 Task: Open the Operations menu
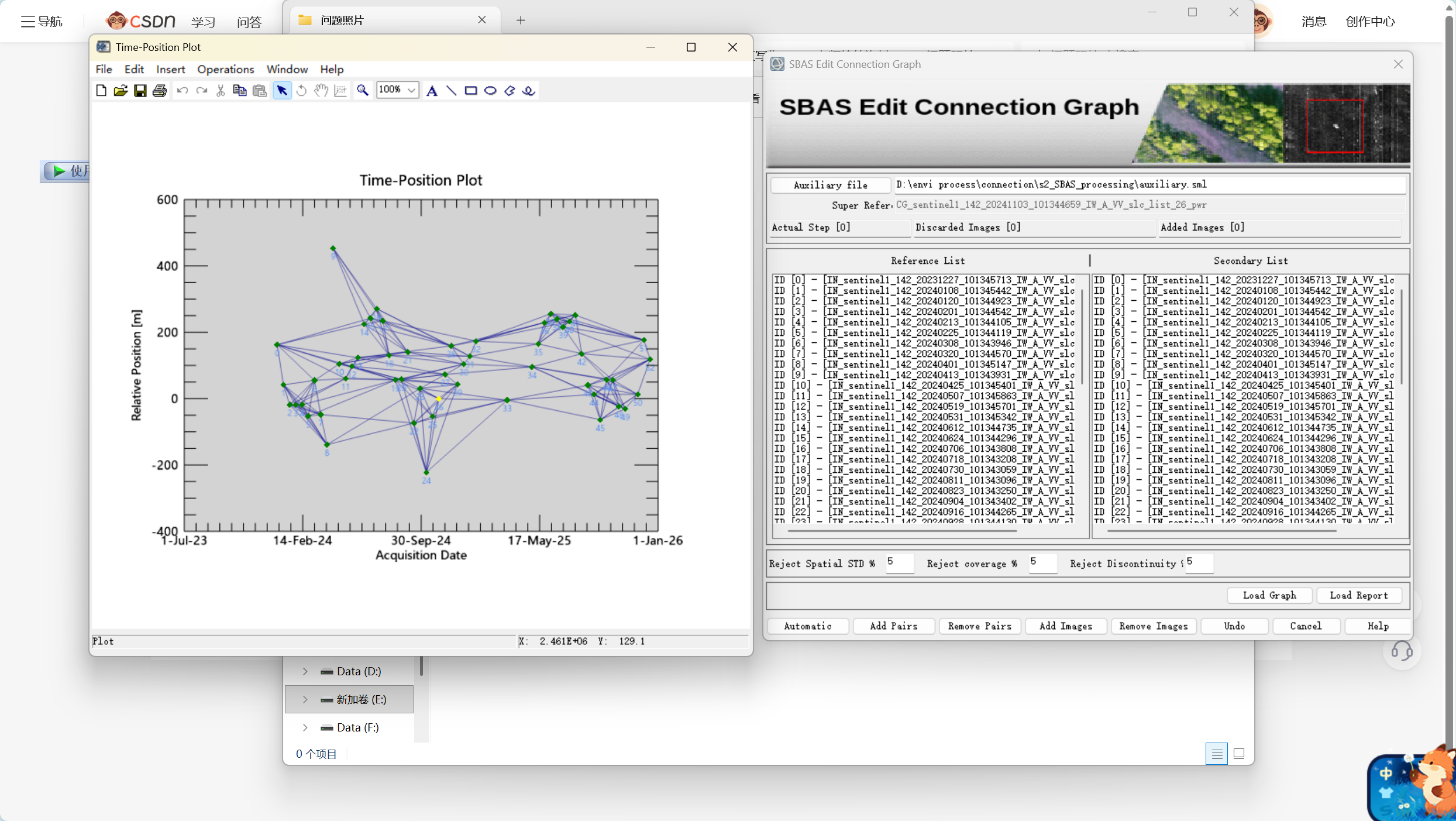(x=225, y=69)
